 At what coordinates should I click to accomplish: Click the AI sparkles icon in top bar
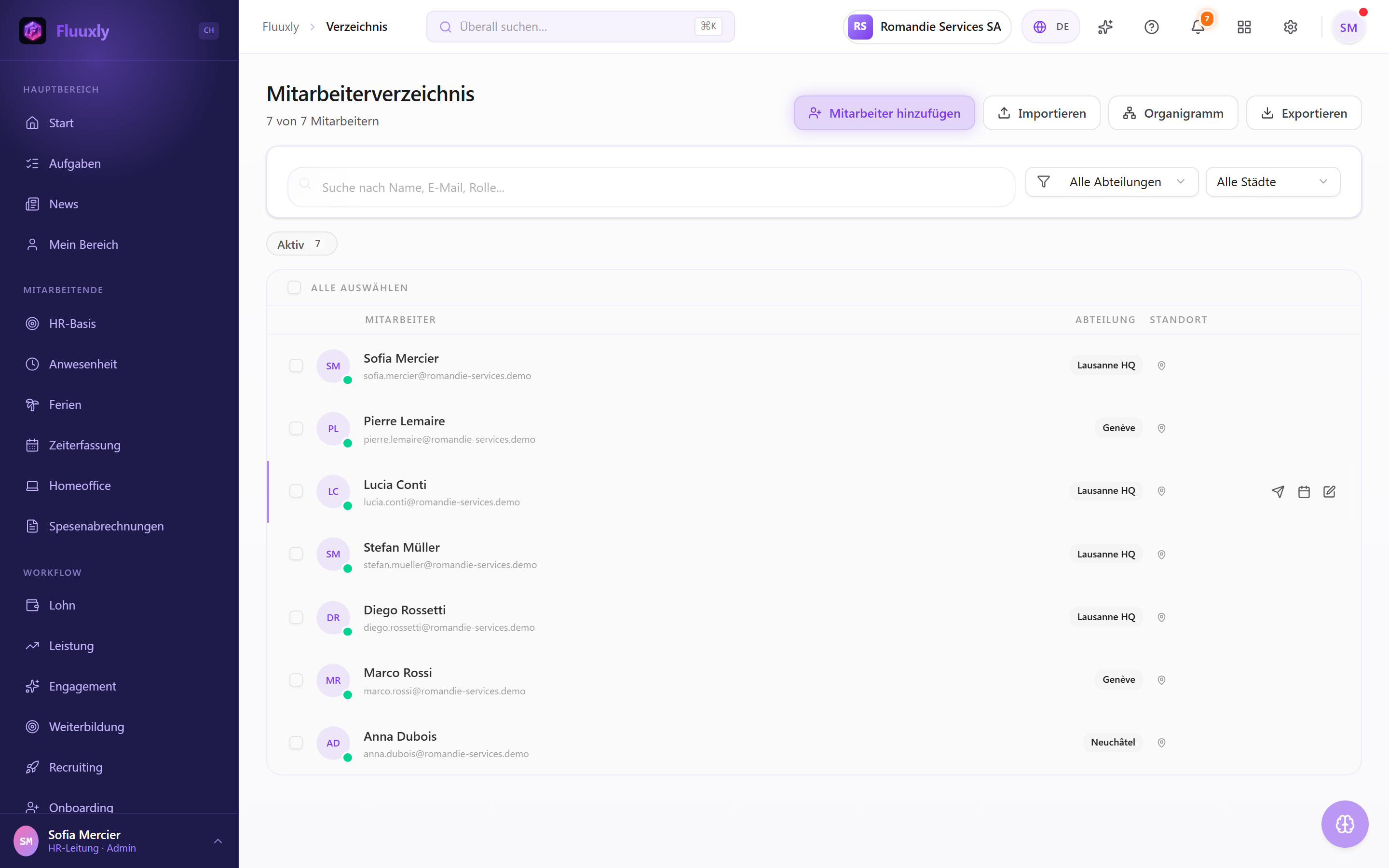[1105, 27]
